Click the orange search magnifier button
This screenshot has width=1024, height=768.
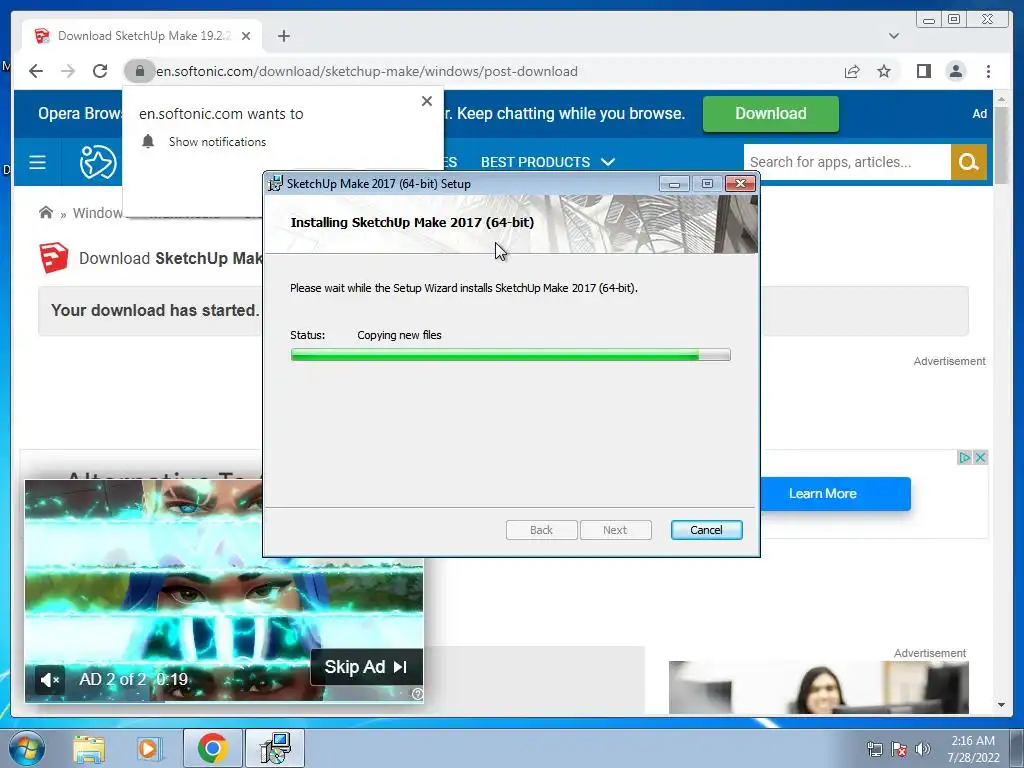[x=968, y=162]
